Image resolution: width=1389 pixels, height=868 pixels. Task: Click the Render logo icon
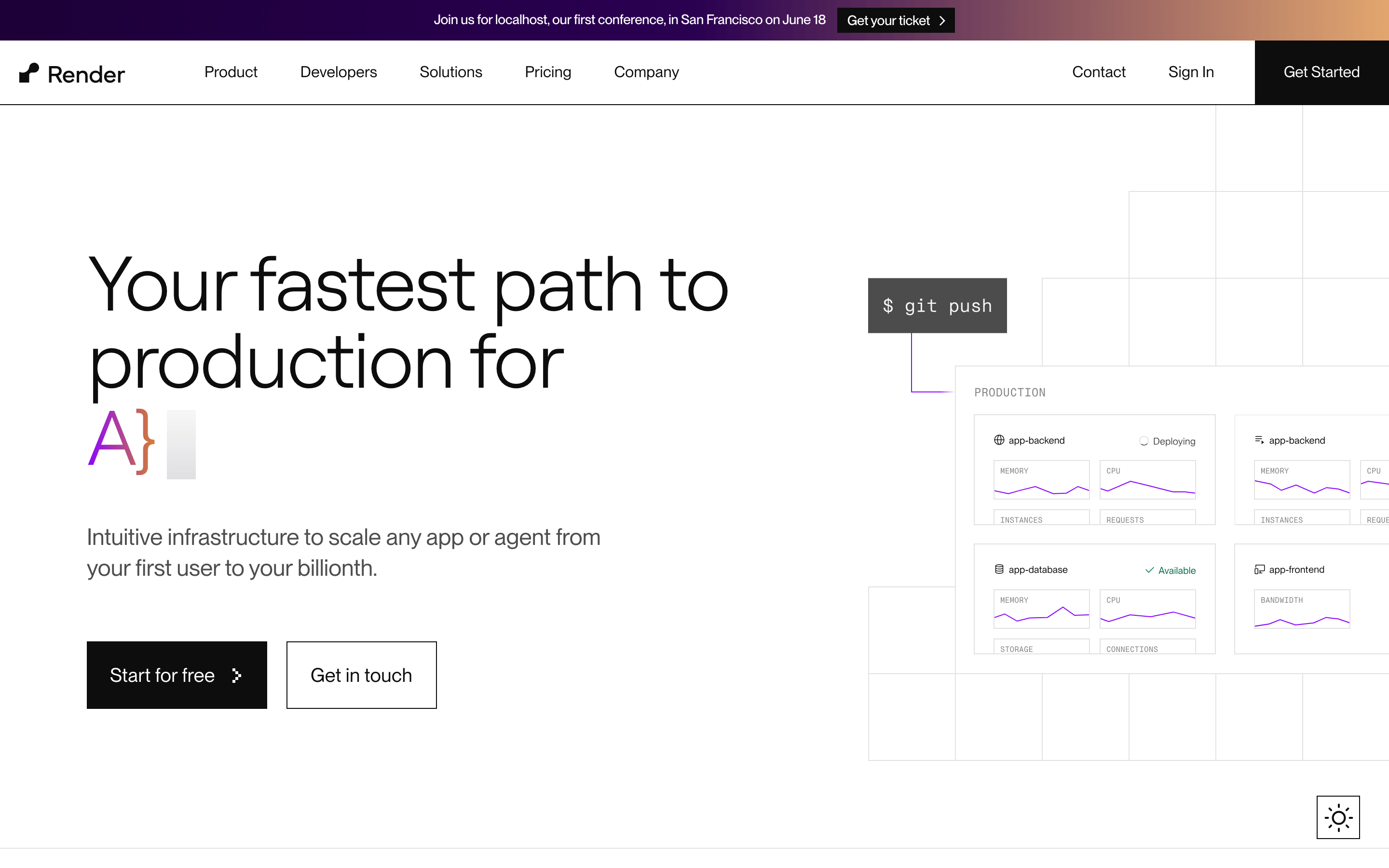(29, 73)
